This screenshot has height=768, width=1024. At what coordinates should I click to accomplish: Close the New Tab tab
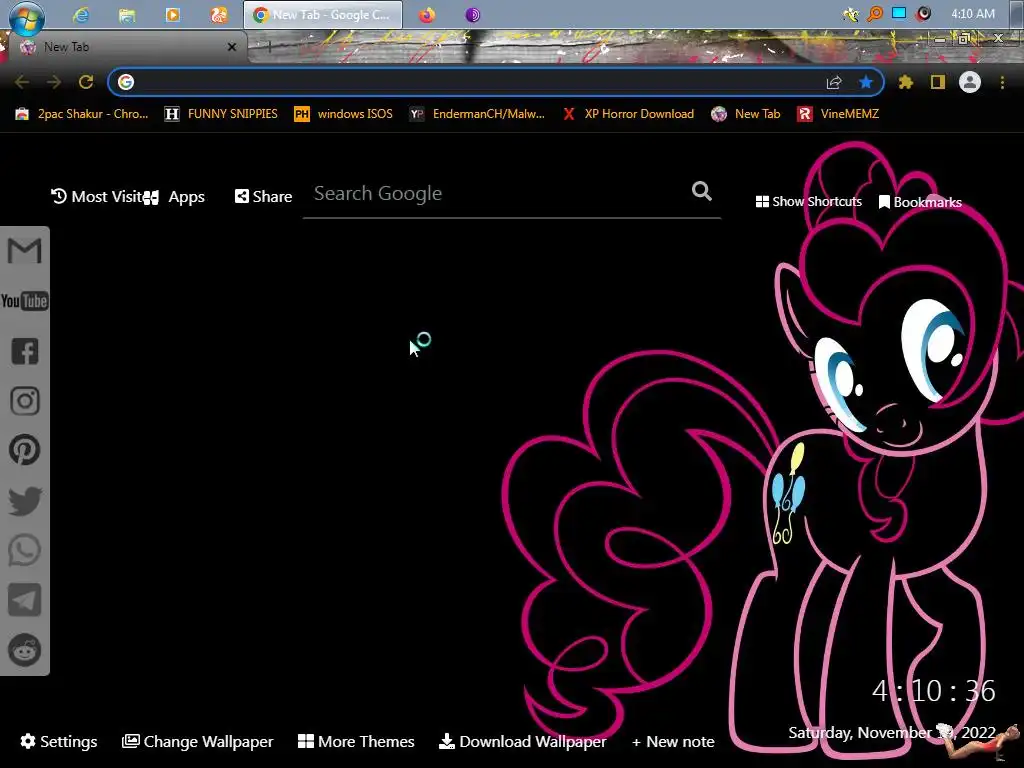pyautogui.click(x=232, y=47)
